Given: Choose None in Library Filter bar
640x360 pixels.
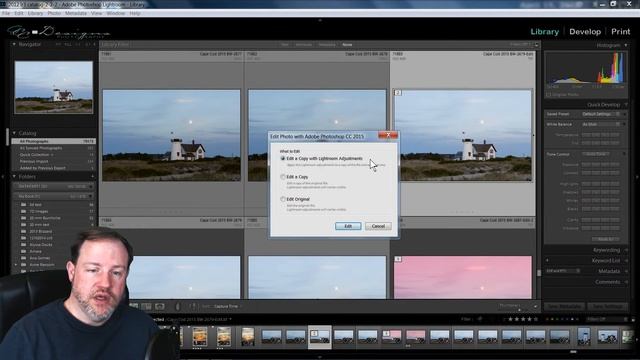Looking at the screenshot, I should pos(347,44).
